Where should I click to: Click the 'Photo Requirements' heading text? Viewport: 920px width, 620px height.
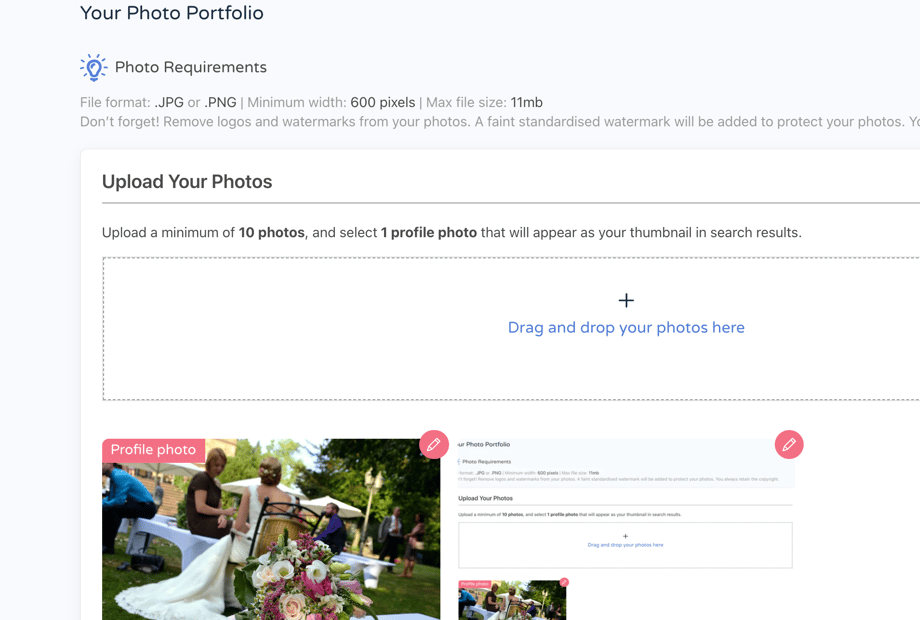[x=191, y=67]
